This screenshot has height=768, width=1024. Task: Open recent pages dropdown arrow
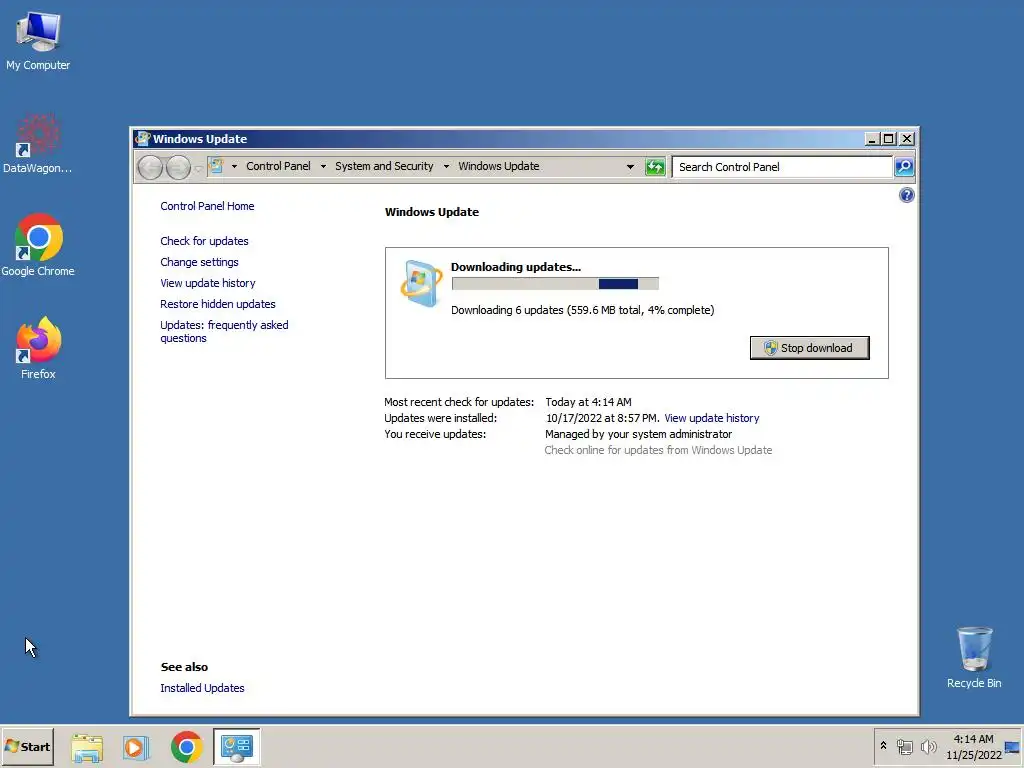pyautogui.click(x=198, y=168)
